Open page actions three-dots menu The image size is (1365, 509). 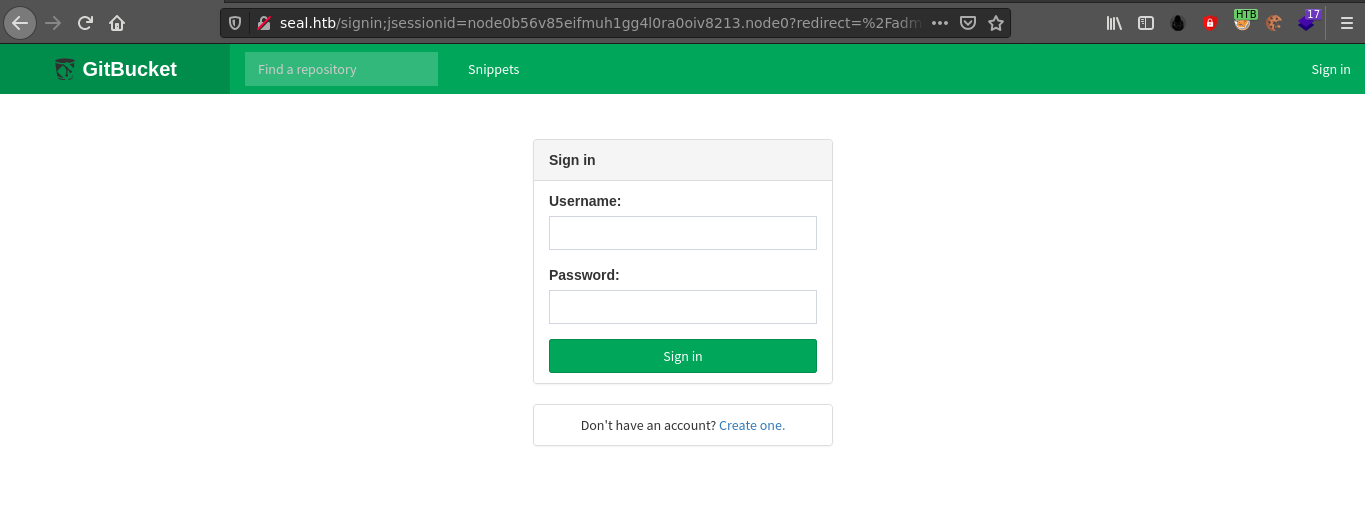click(939, 23)
